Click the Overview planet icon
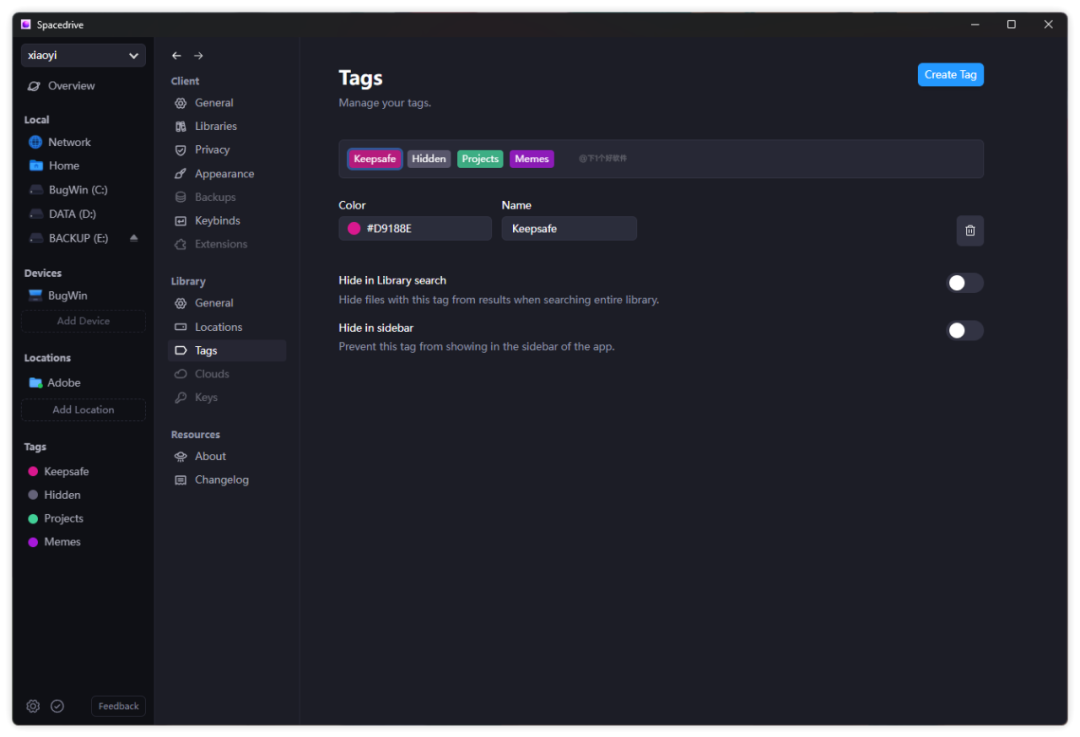 pos(34,86)
